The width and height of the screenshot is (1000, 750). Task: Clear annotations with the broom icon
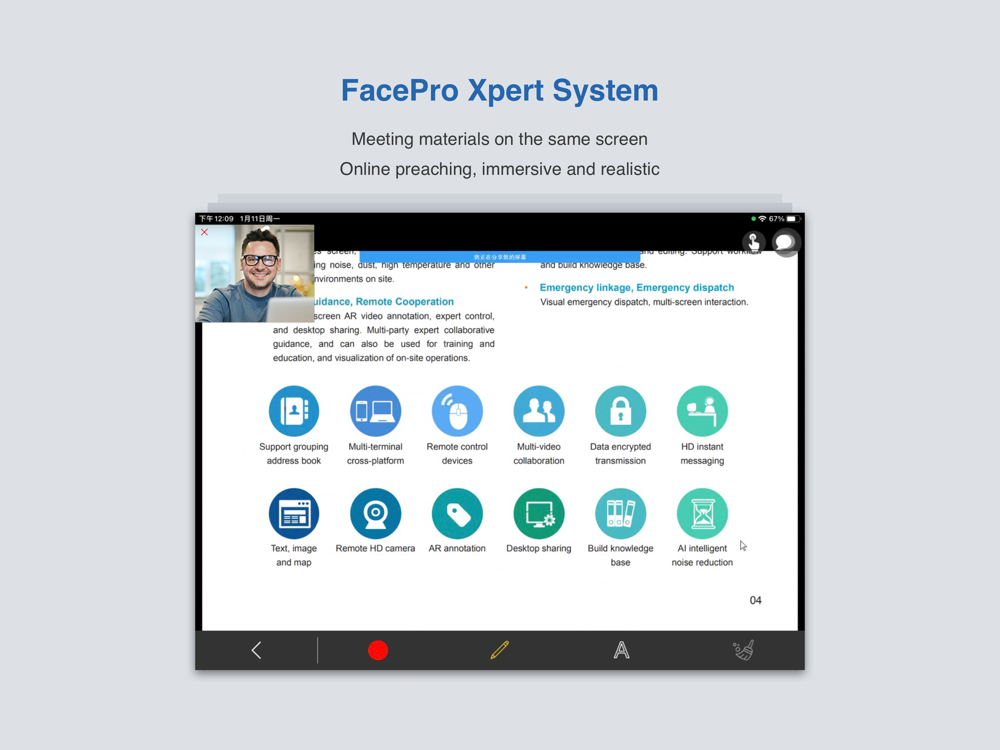click(x=744, y=650)
